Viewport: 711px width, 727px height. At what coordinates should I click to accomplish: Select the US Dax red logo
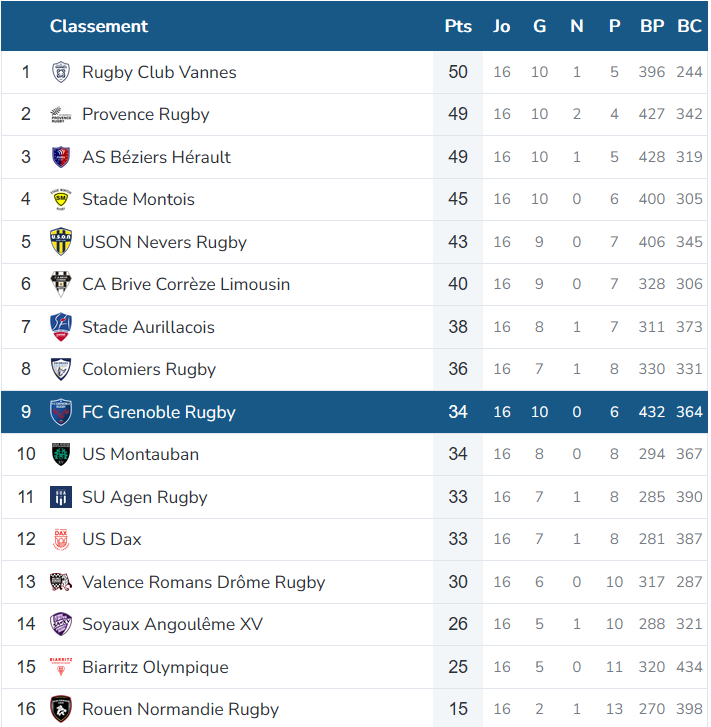coord(61,539)
